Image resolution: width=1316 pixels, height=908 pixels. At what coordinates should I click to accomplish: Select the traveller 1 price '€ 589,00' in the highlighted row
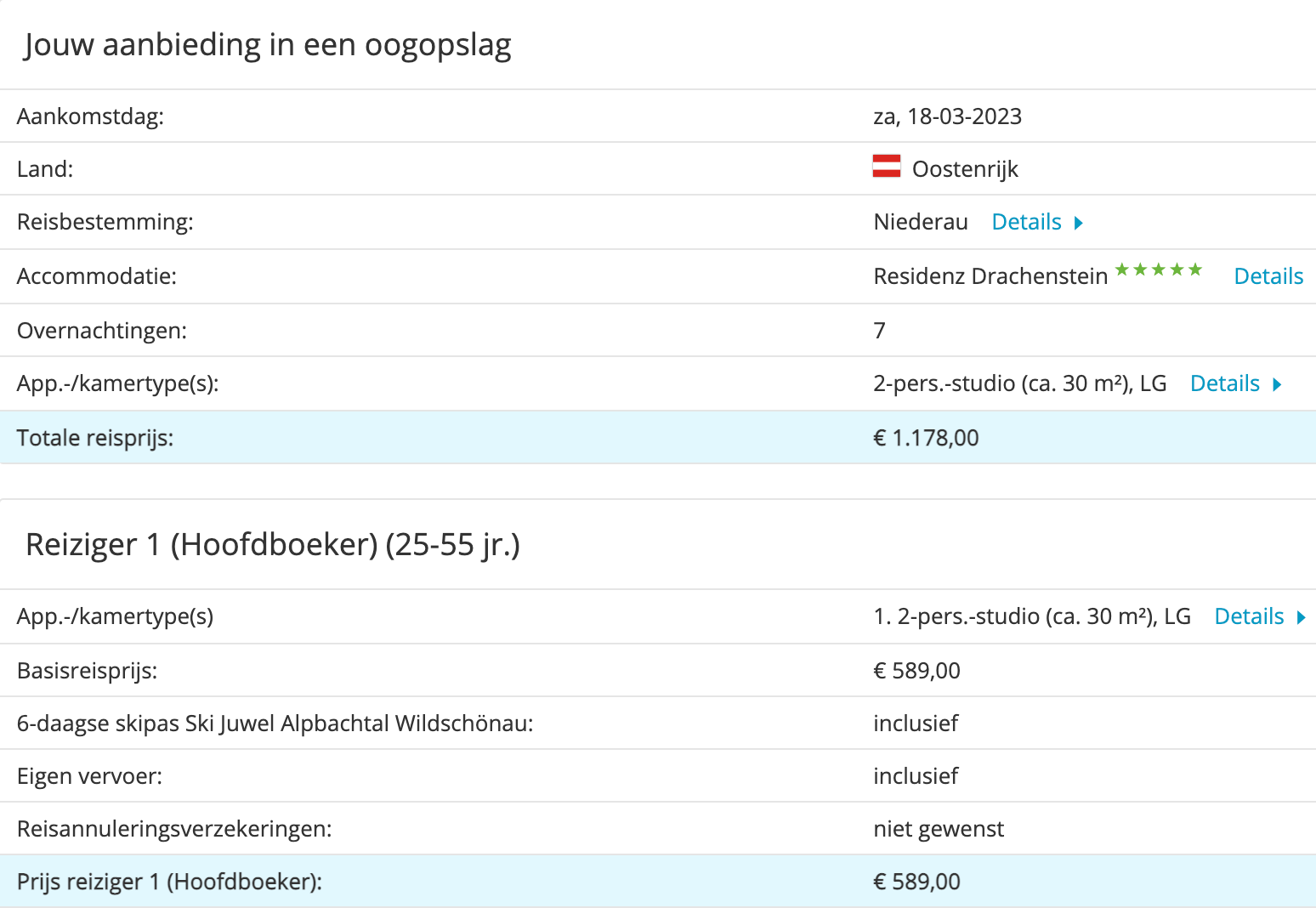916,882
